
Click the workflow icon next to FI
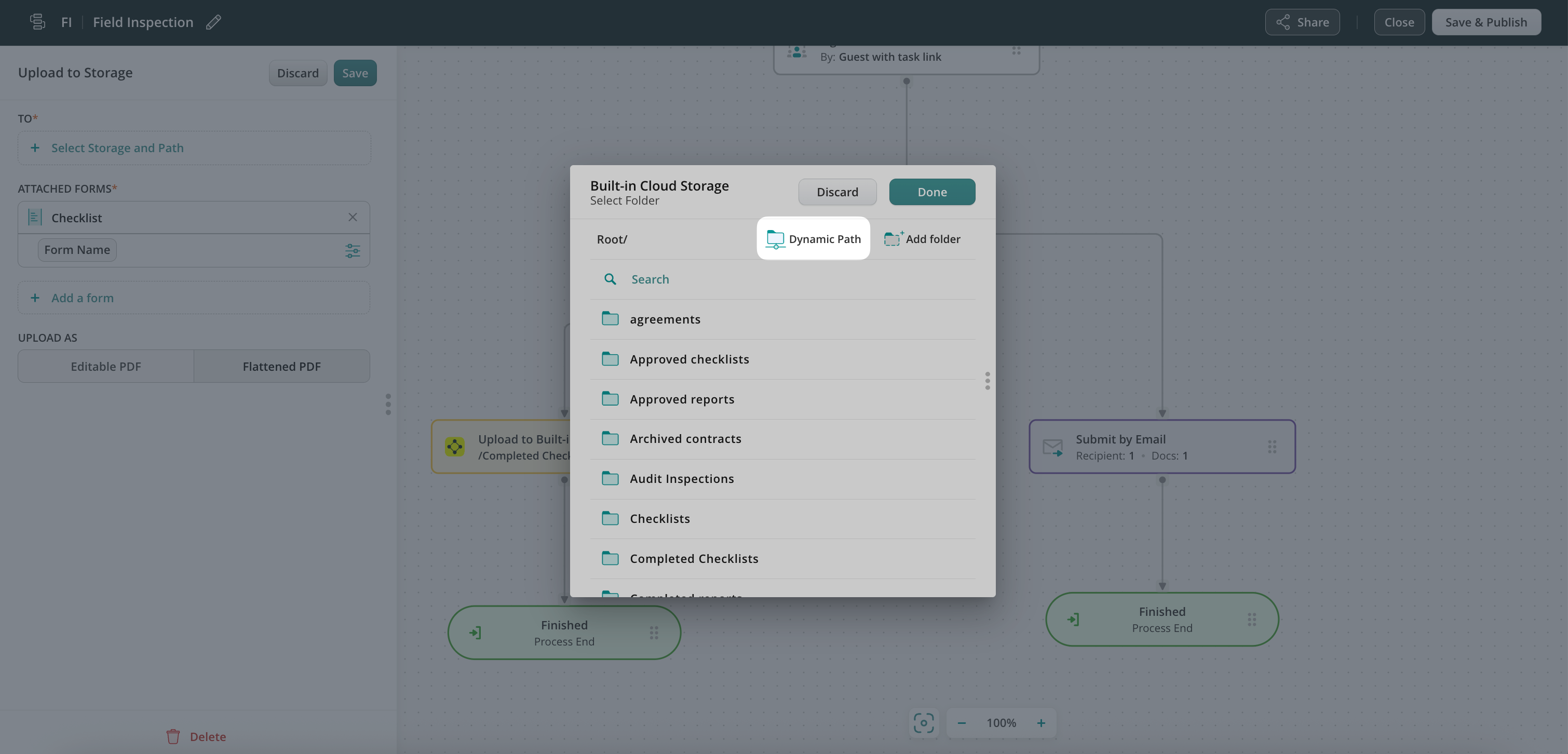click(x=38, y=22)
